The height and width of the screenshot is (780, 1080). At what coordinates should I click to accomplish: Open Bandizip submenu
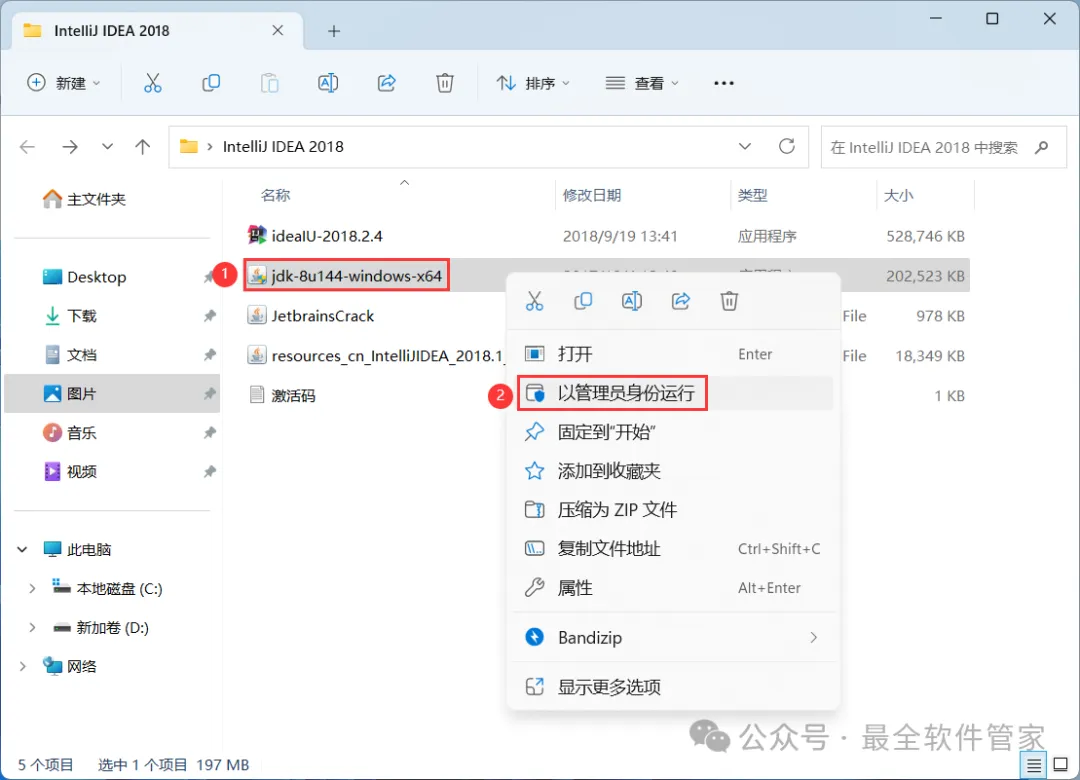pos(674,637)
